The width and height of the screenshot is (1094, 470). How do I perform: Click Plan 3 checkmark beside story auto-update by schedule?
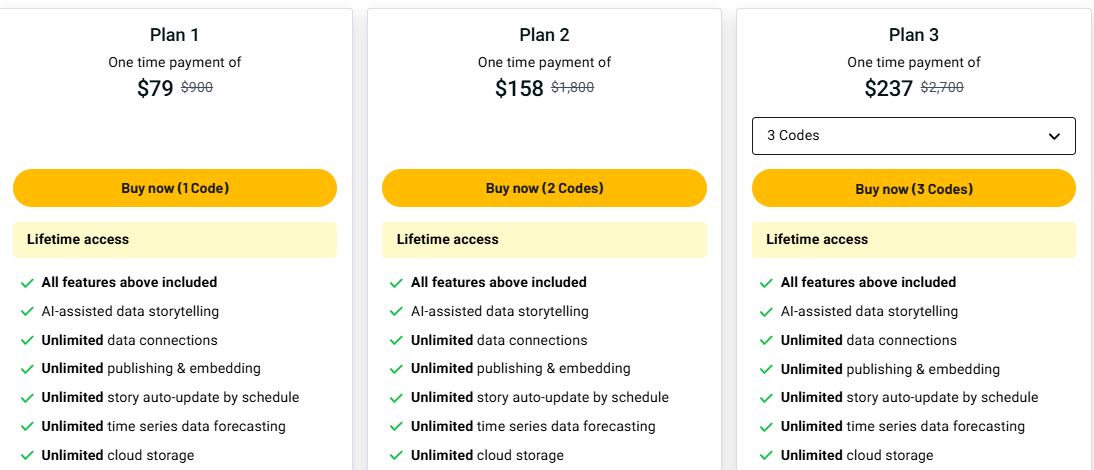pos(766,398)
